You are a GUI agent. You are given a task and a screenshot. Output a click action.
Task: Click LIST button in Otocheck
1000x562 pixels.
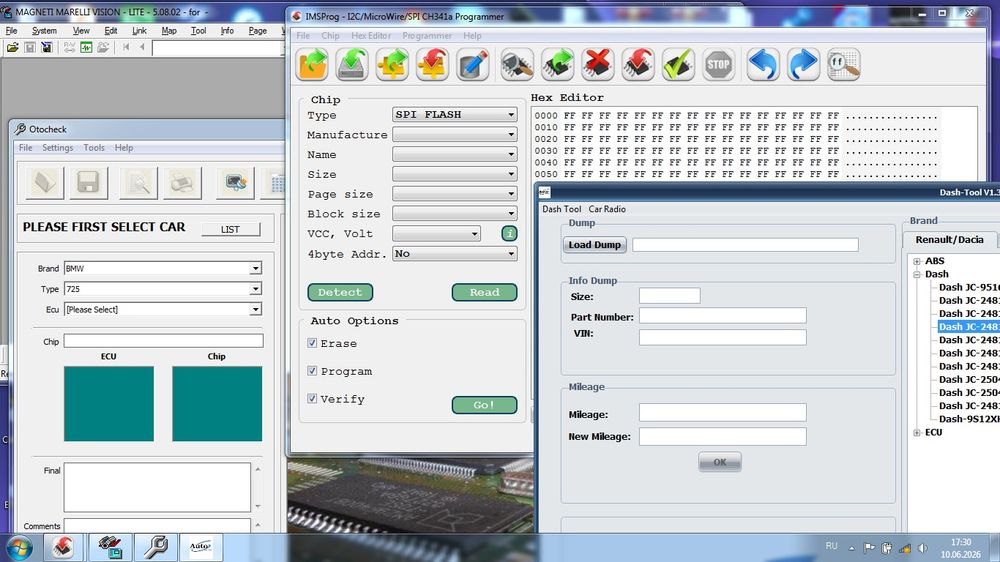(231, 230)
